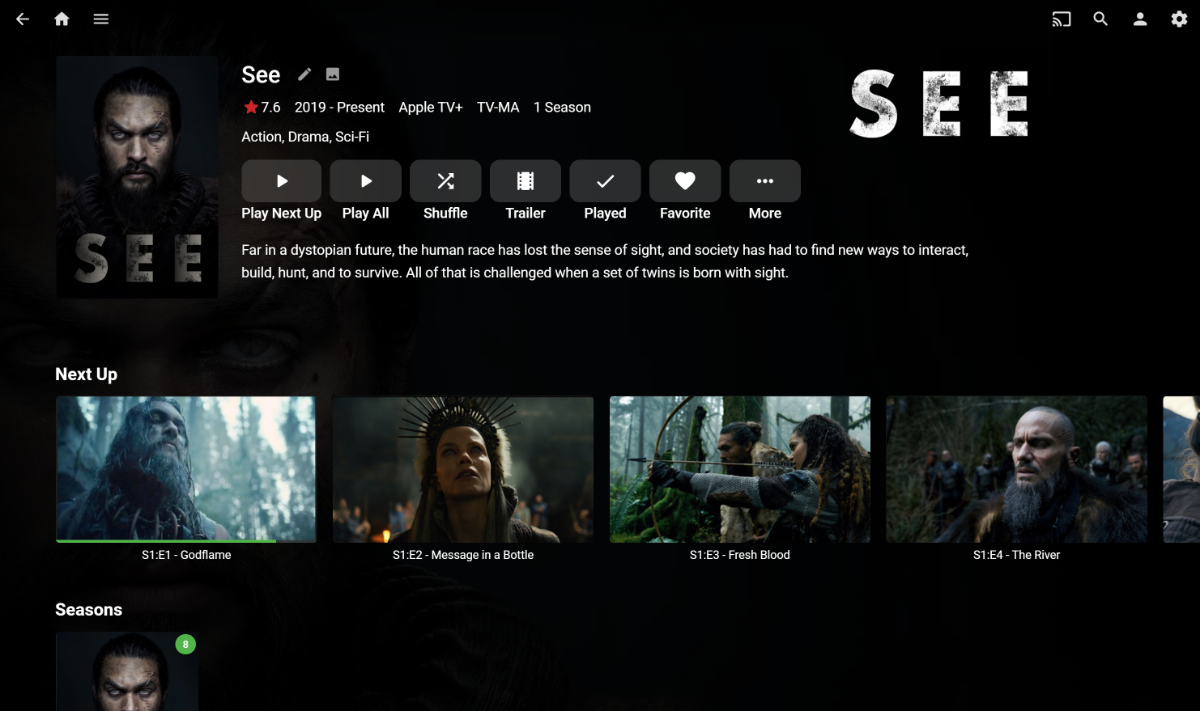Edit metadata with the pencil icon

(x=305, y=74)
